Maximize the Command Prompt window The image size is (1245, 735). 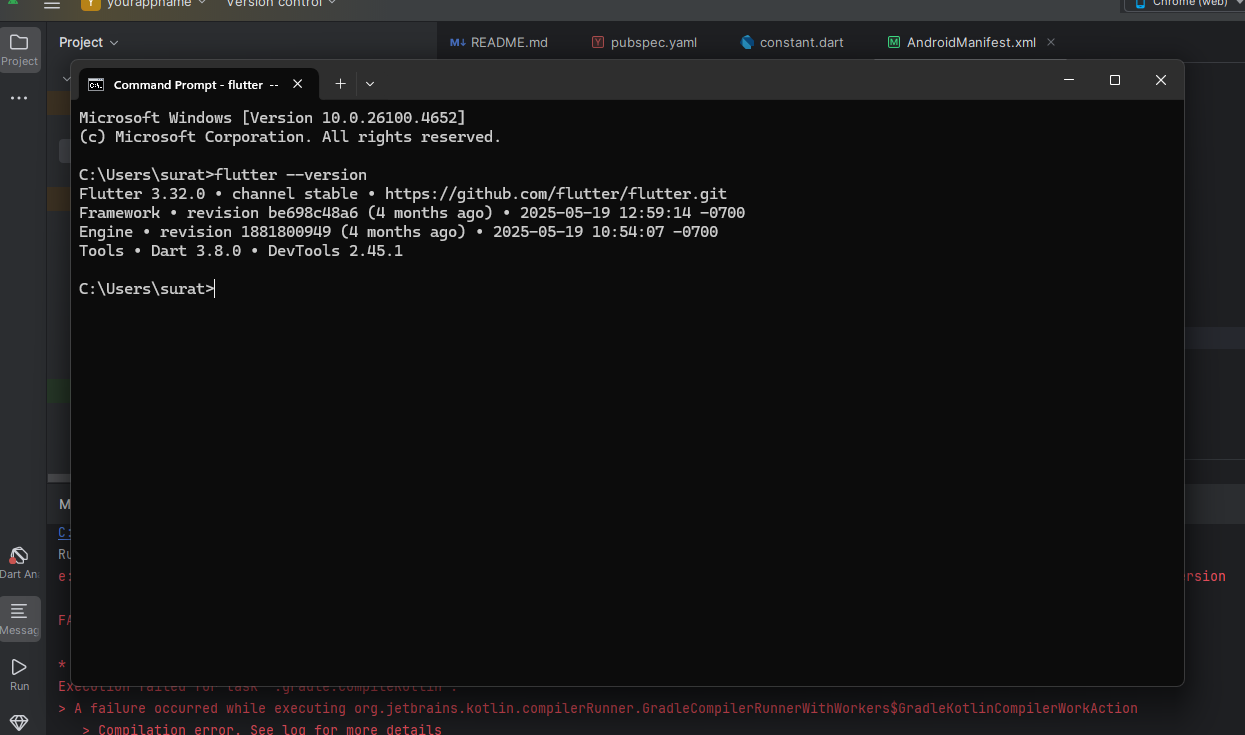tap(1115, 80)
